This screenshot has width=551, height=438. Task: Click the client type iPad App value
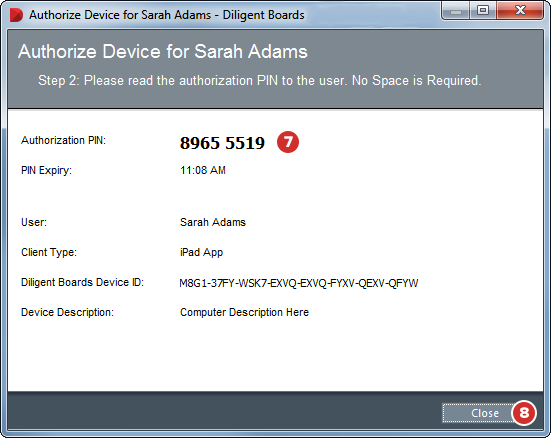(201, 252)
